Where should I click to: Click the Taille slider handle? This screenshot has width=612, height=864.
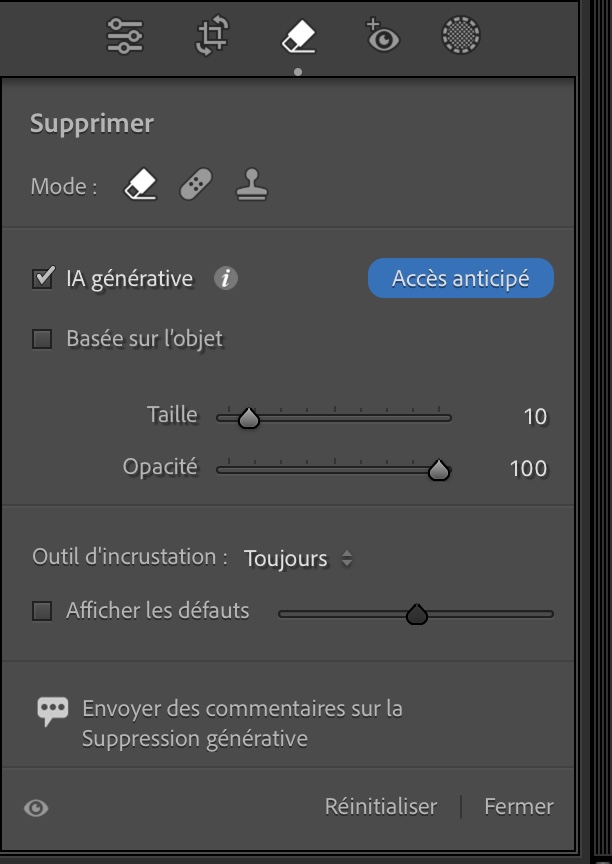point(249,419)
